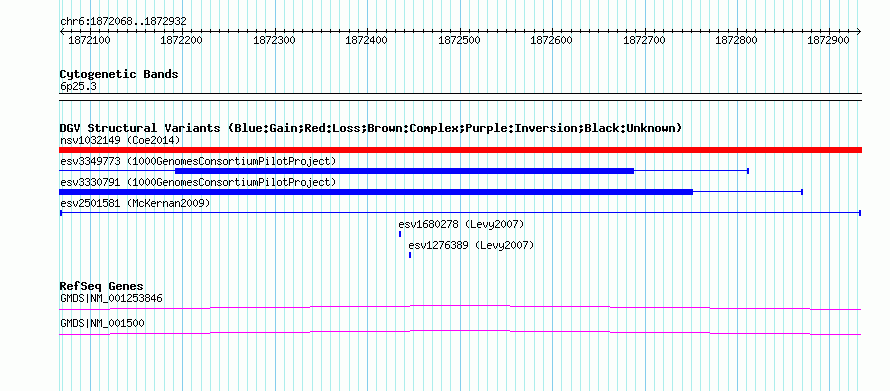Open the esv1680278 (Levy2007) label
The image size is (890, 391).
[461, 224]
